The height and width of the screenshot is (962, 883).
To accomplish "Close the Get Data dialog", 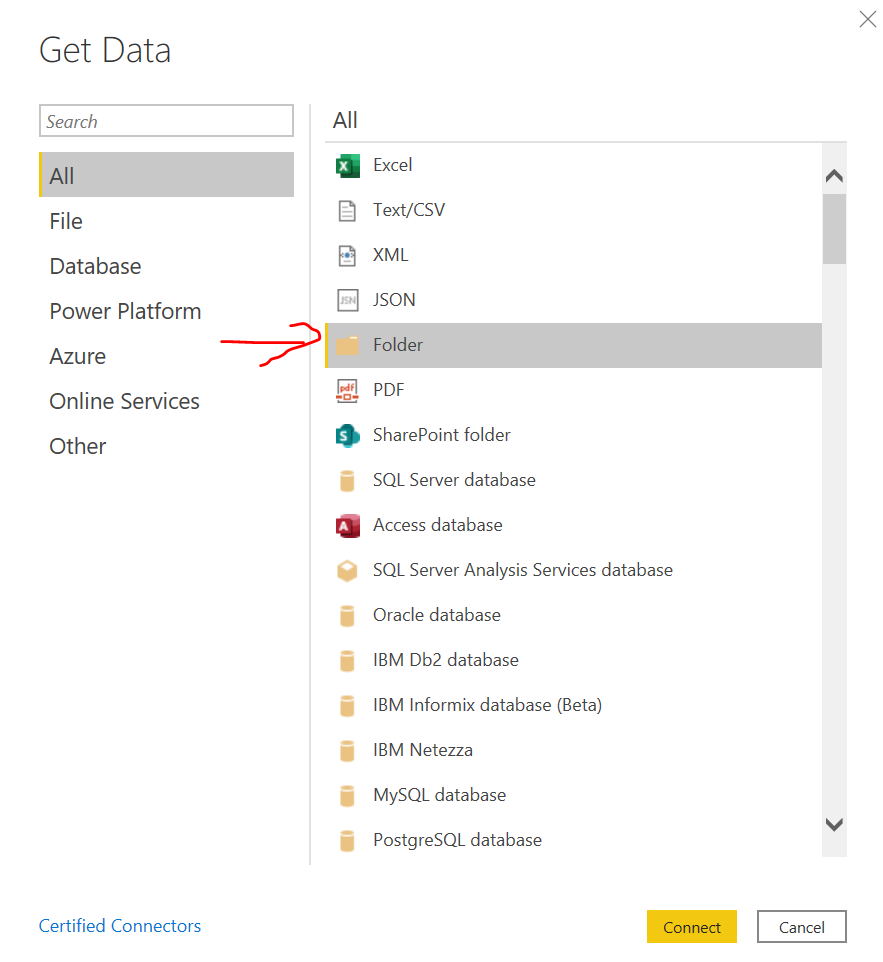I will click(x=868, y=19).
